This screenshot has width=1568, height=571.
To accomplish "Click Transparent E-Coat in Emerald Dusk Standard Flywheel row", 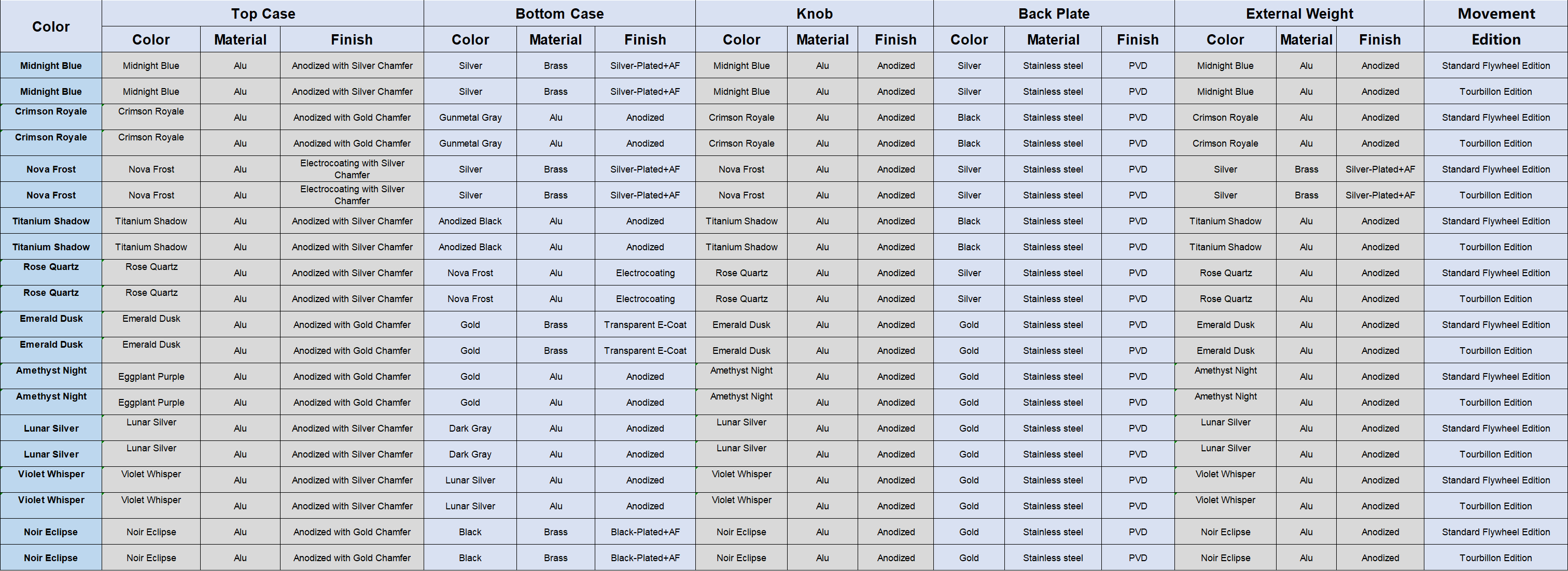I will [x=645, y=325].
